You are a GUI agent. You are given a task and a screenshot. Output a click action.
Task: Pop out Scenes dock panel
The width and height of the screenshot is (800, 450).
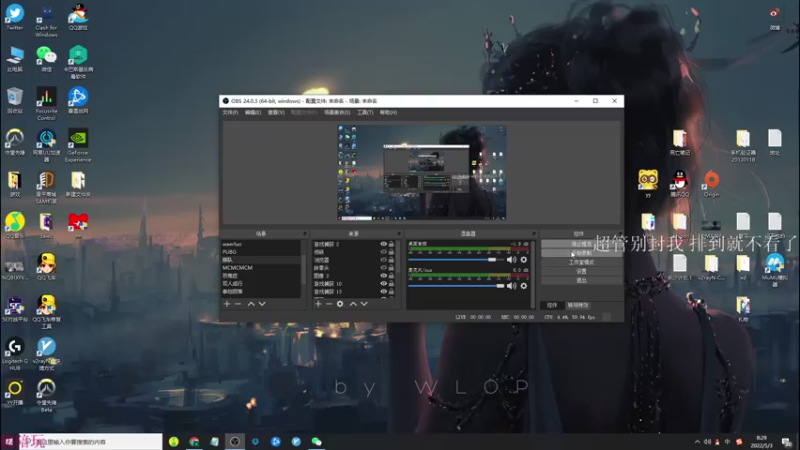click(x=305, y=234)
